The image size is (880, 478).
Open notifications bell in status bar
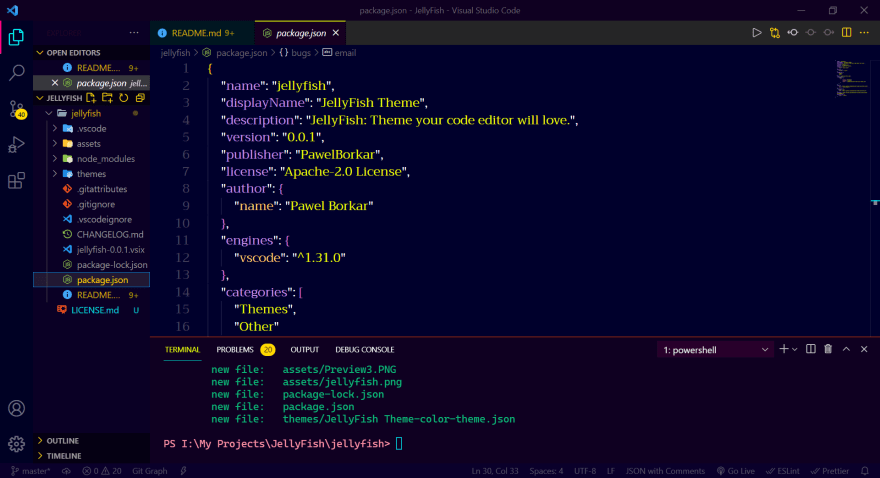pos(865,471)
